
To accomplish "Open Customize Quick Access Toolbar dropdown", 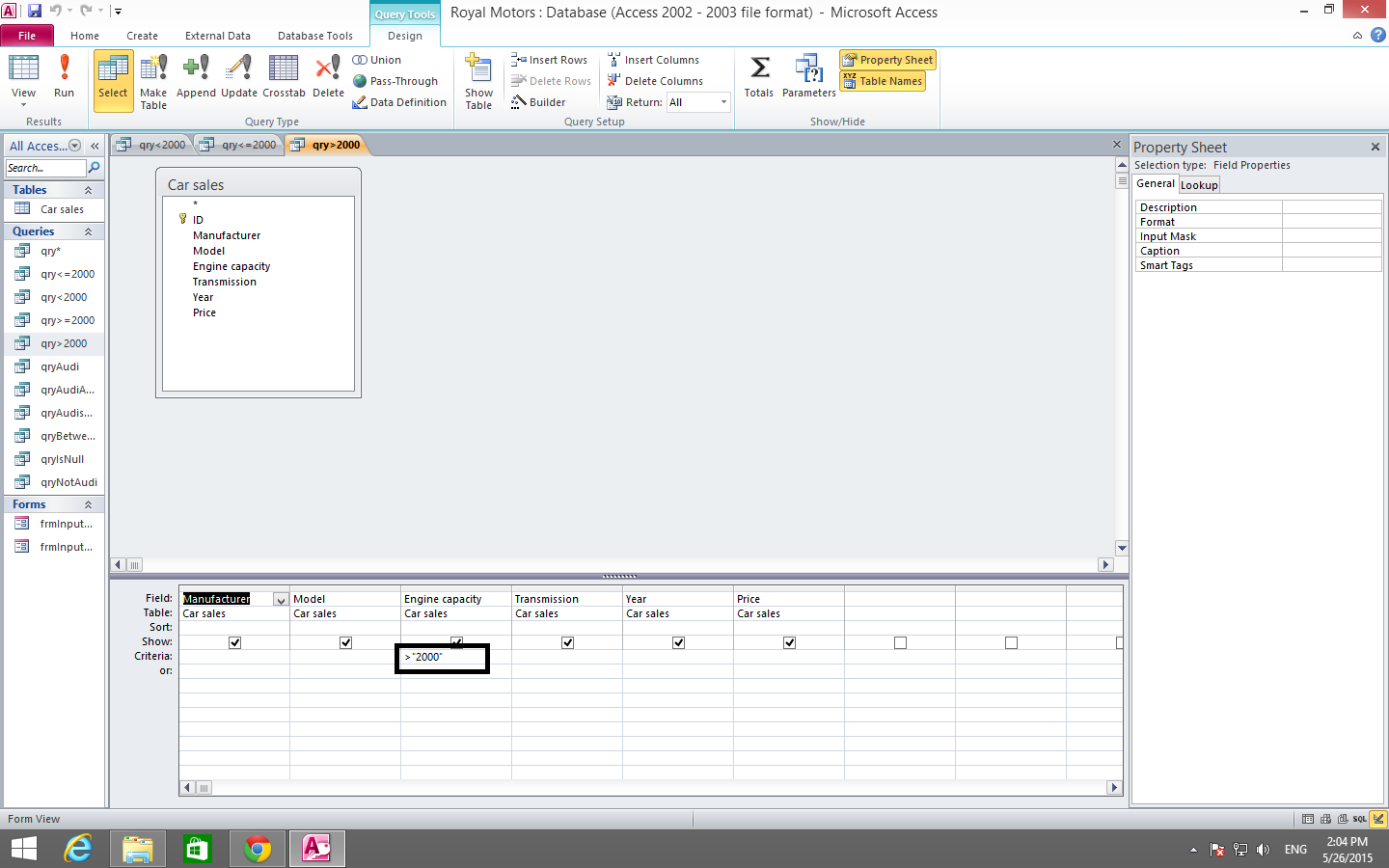I will (118, 11).
